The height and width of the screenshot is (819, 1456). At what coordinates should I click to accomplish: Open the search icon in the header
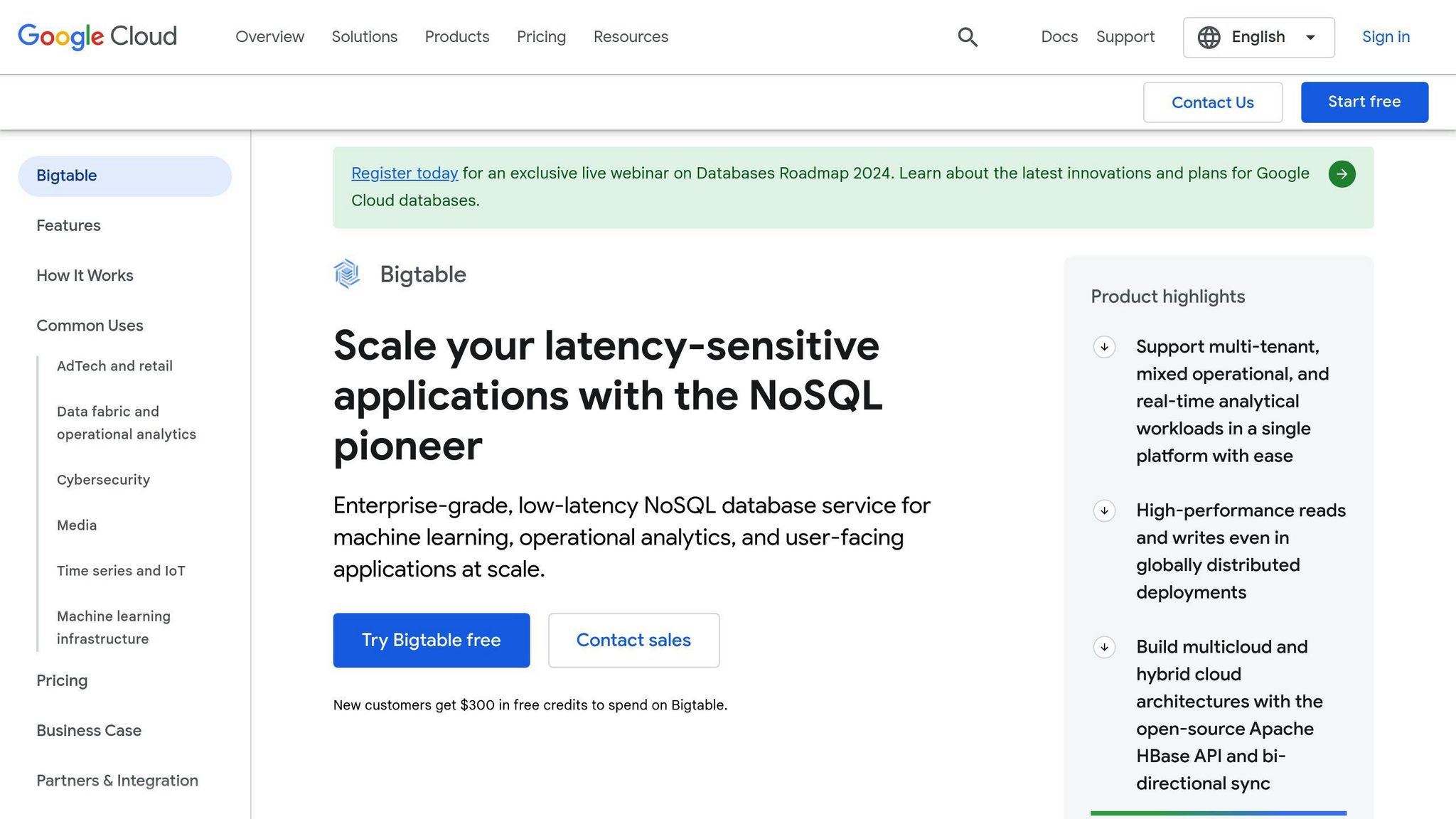[967, 36]
